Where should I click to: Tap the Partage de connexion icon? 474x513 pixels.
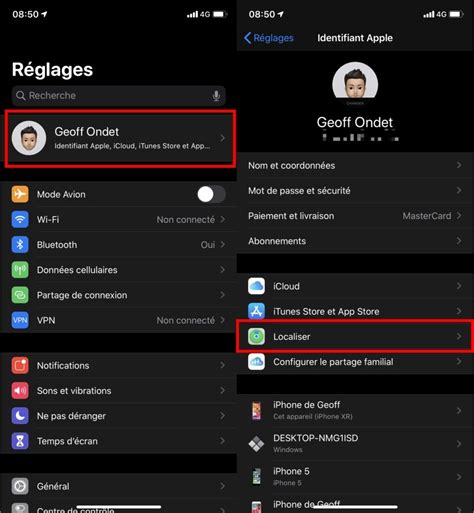pyautogui.click(x=20, y=295)
